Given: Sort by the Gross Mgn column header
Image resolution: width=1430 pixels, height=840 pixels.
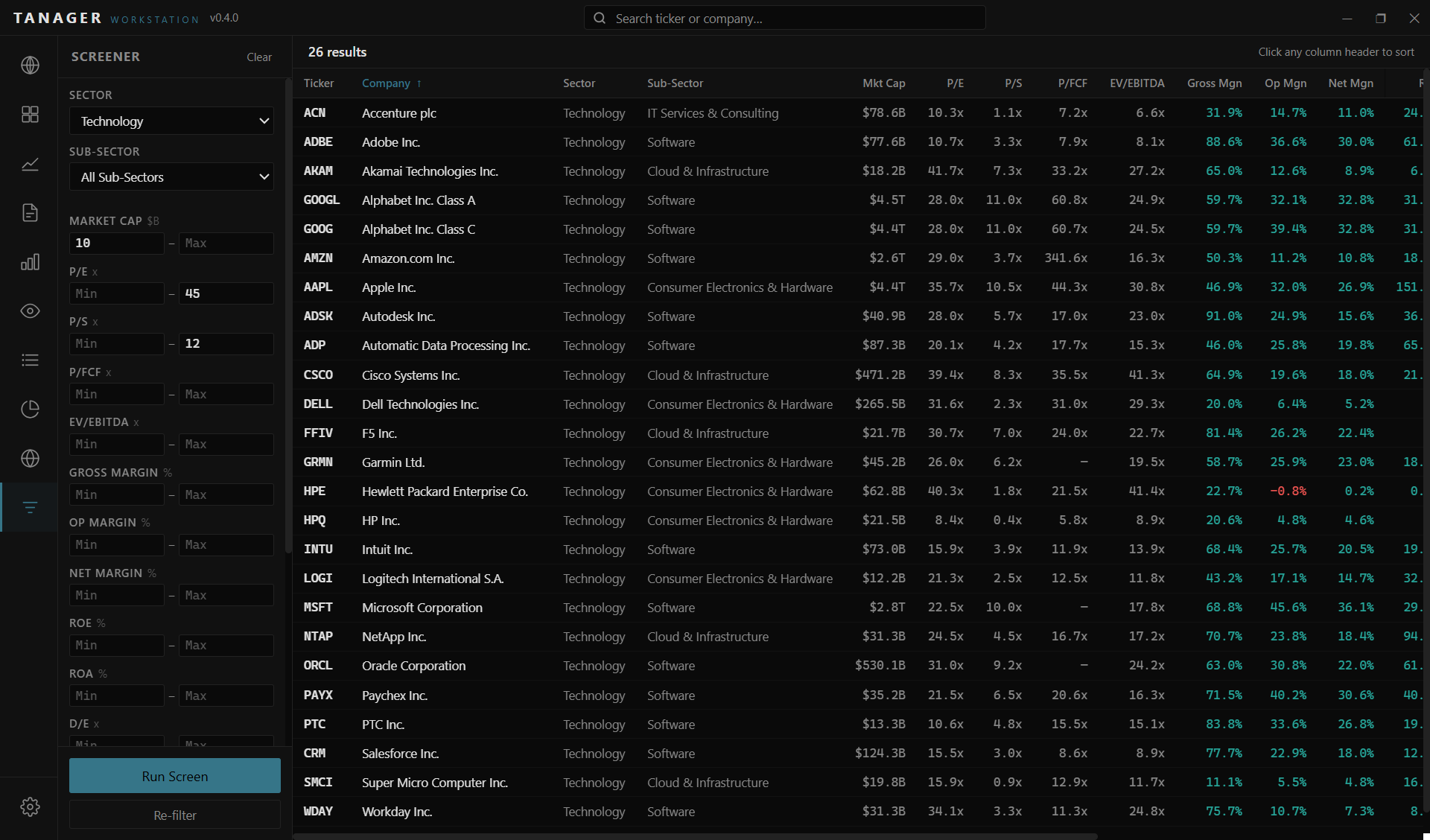Looking at the screenshot, I should (1215, 83).
